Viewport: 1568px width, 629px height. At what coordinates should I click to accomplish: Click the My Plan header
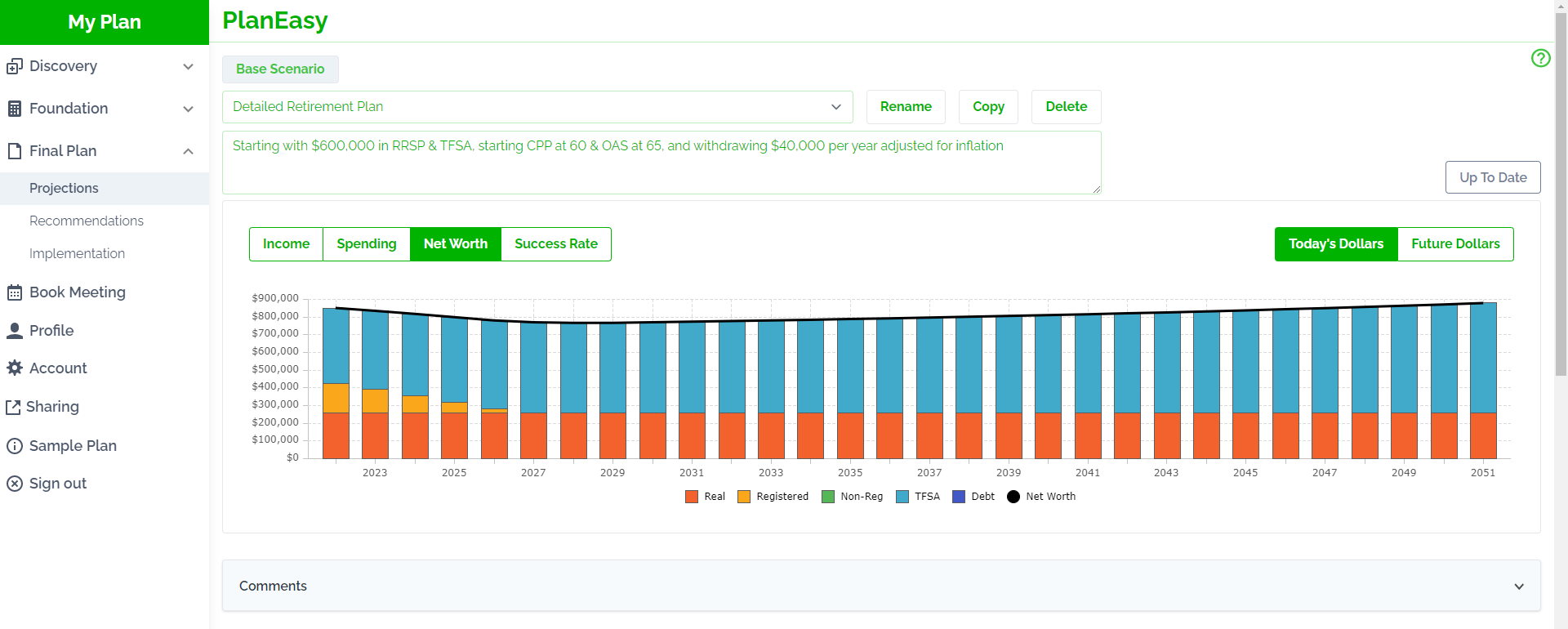105,22
